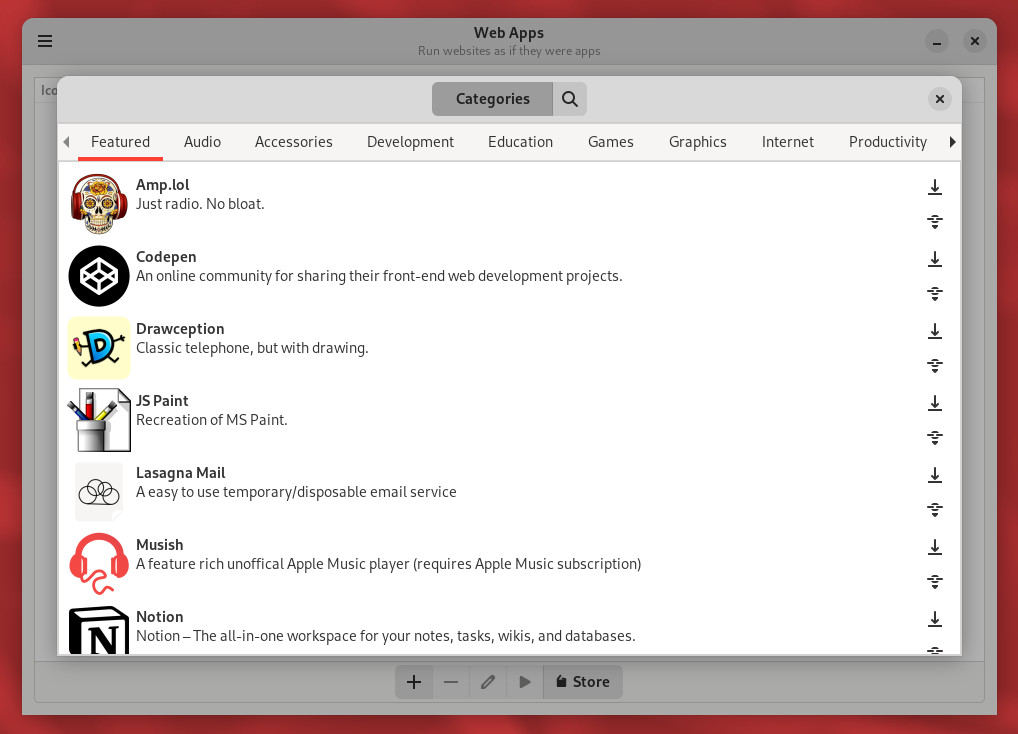This screenshot has height=734, width=1018.
Task: Click the 'Lasagna Mail' title text
Action: point(180,473)
